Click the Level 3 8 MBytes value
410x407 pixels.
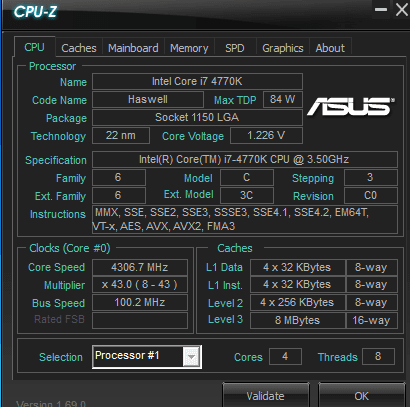[297, 320]
